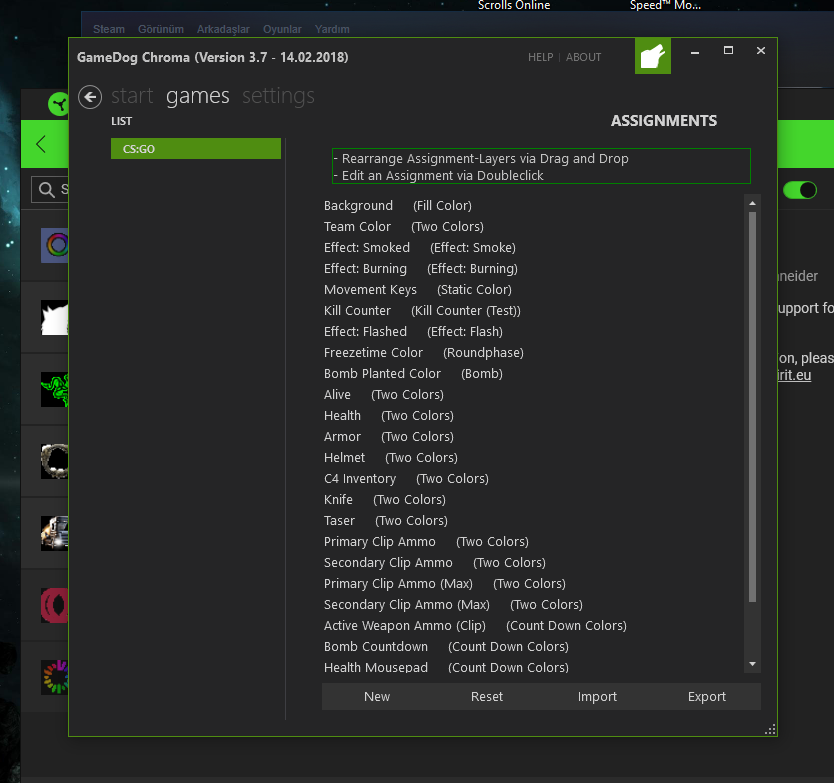Select the Secondary Clip Ammo (Max) row
This screenshot has width=834, height=783.
(453, 605)
